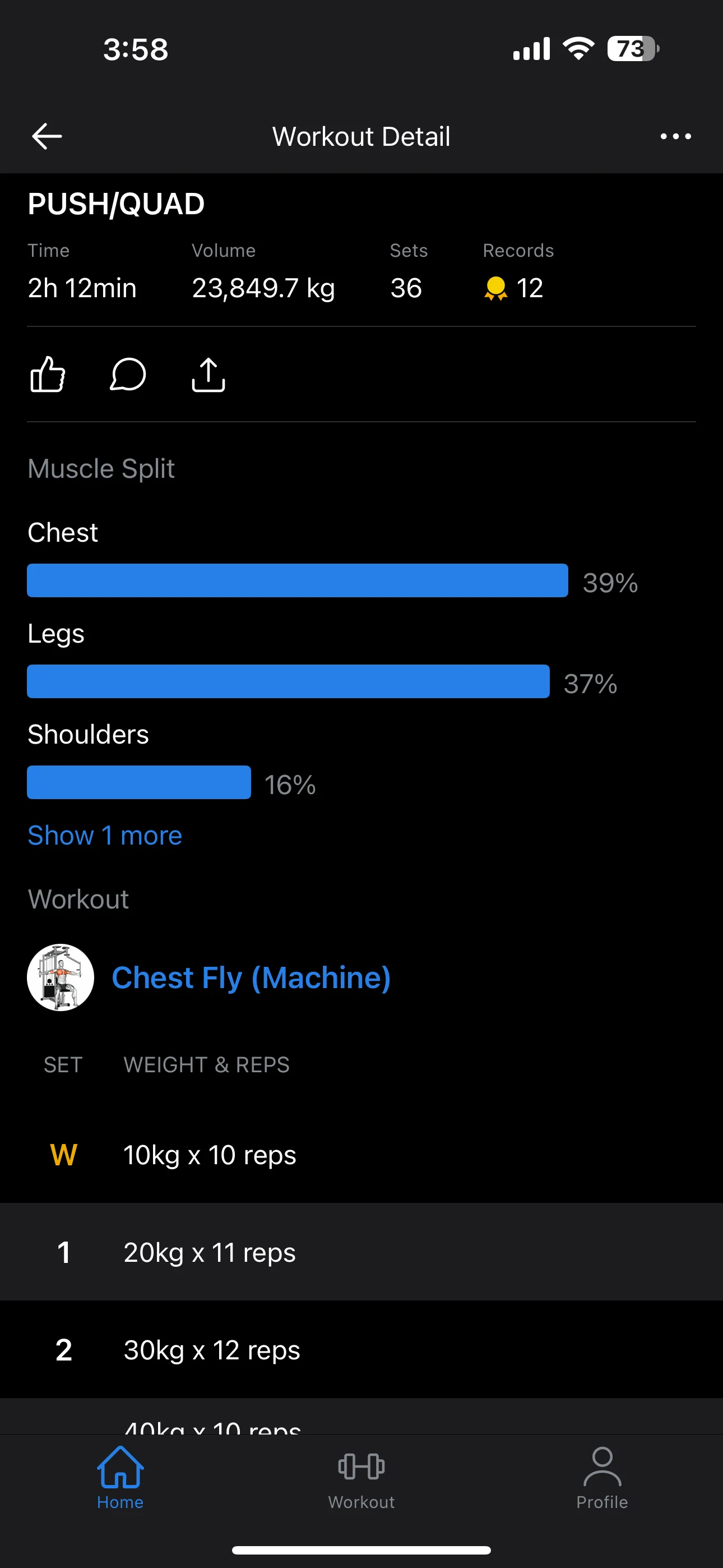The height and width of the screenshot is (1568, 723).
Task: Expand muscle split with Show 1 more
Action: pos(105,835)
